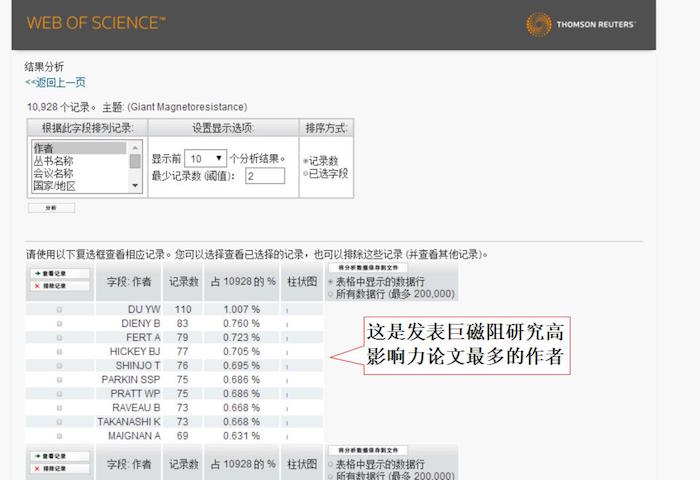Click the bottom 排除记录 button
This screenshot has width=700, height=480.
(60, 468)
